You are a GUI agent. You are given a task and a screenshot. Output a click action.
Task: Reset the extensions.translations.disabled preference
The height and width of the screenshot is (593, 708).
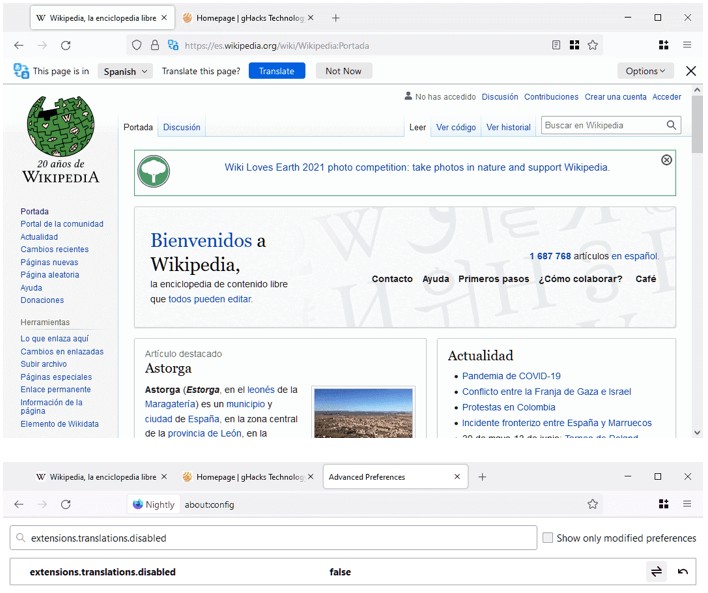[x=683, y=572]
